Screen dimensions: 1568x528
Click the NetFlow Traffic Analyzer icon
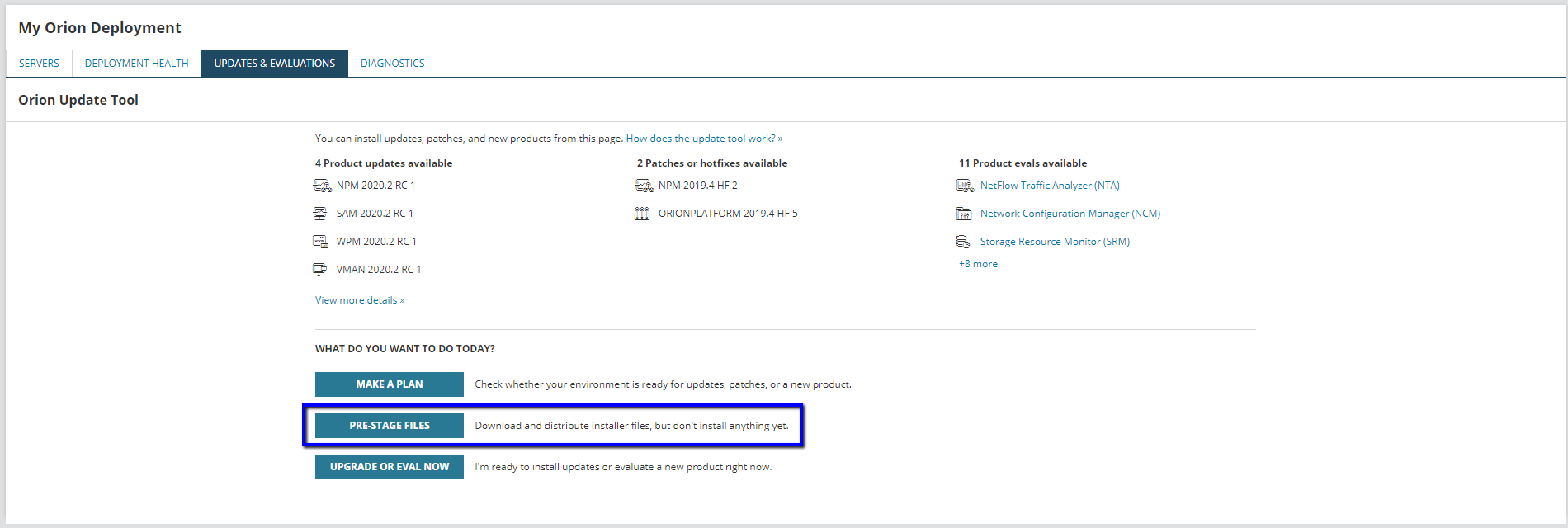[x=965, y=186]
